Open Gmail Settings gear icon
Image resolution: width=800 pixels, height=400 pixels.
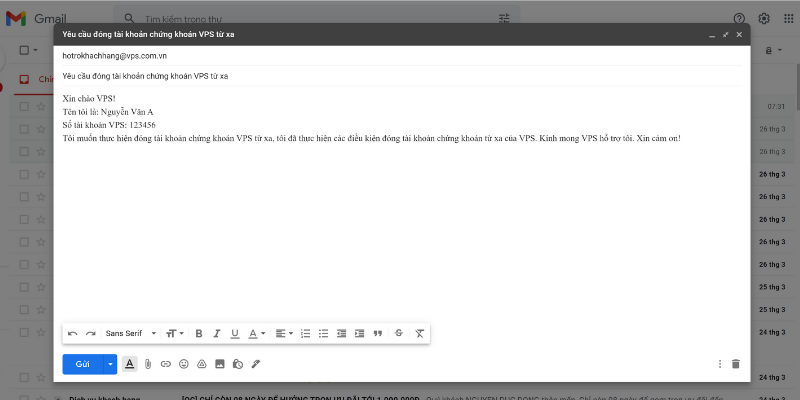coord(764,19)
